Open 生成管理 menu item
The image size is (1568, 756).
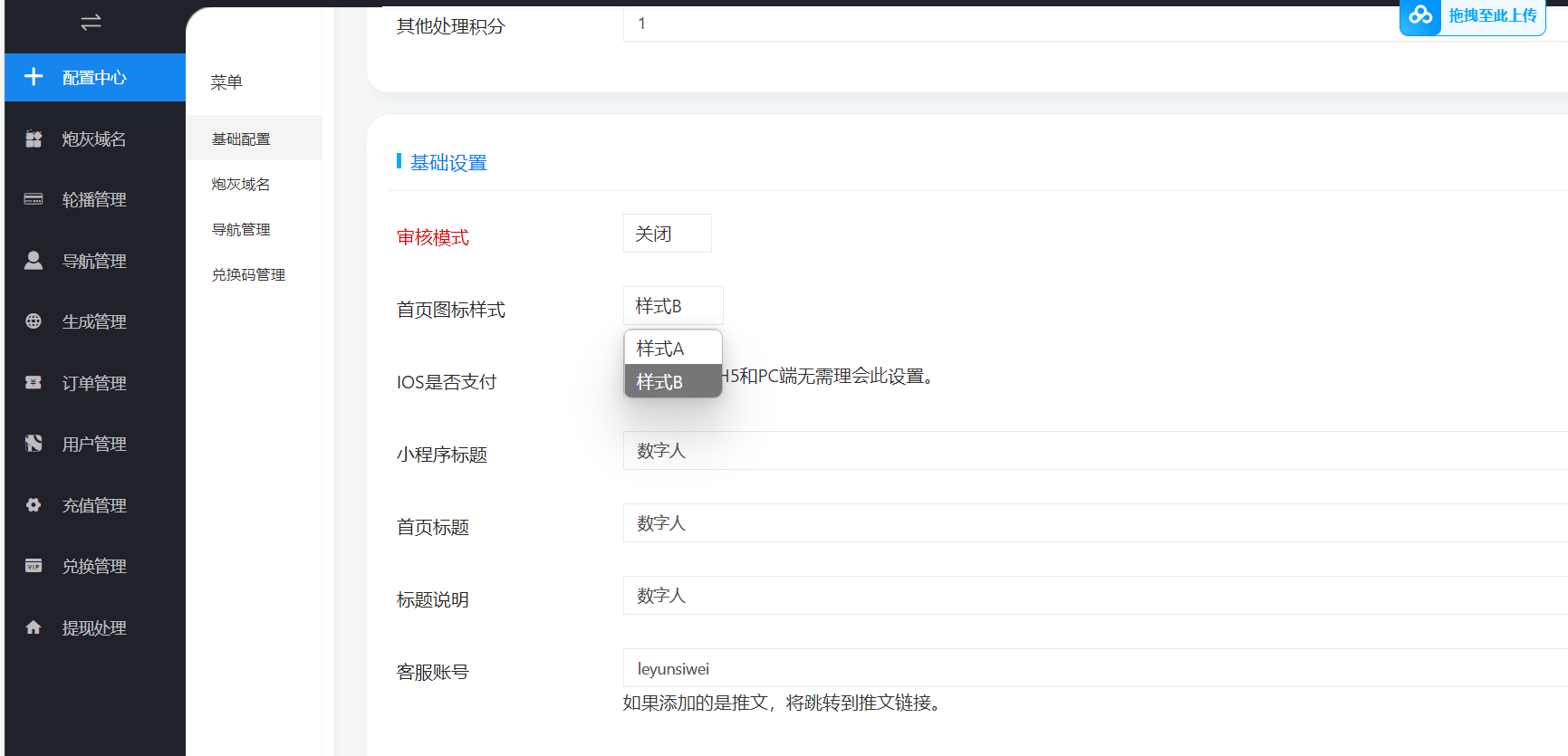[95, 321]
